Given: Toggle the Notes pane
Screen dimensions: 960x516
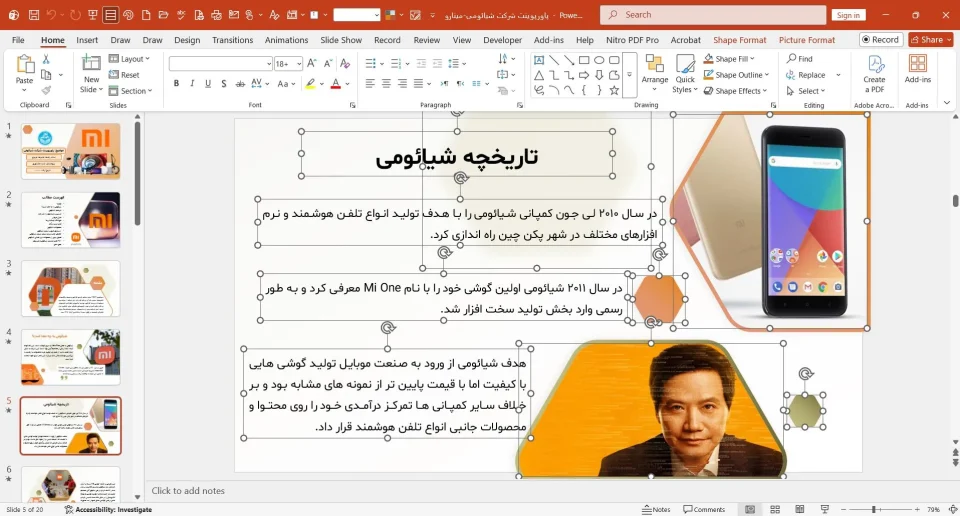Looking at the screenshot, I should pos(656,509).
